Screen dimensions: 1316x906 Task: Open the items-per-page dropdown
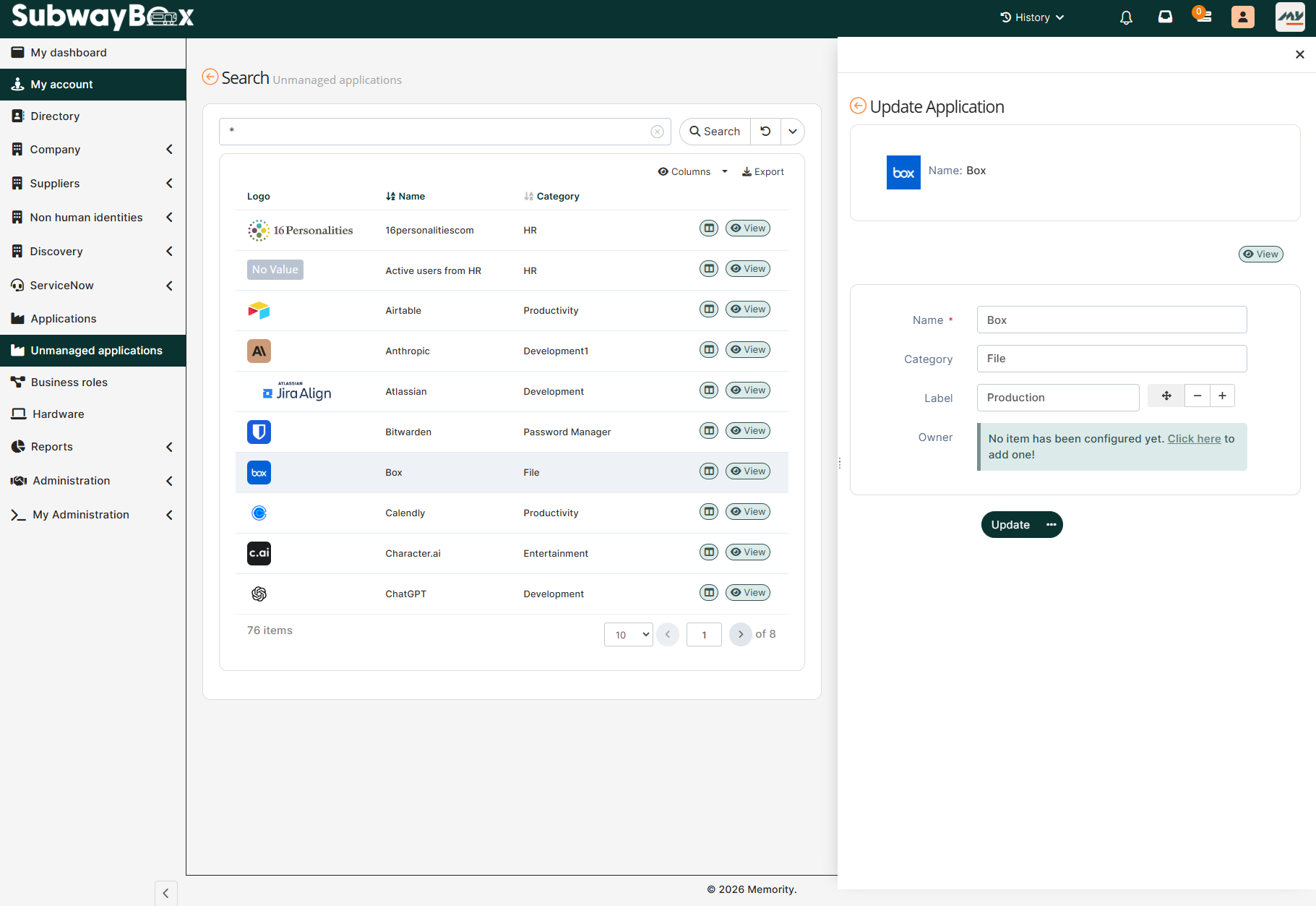[x=628, y=635]
